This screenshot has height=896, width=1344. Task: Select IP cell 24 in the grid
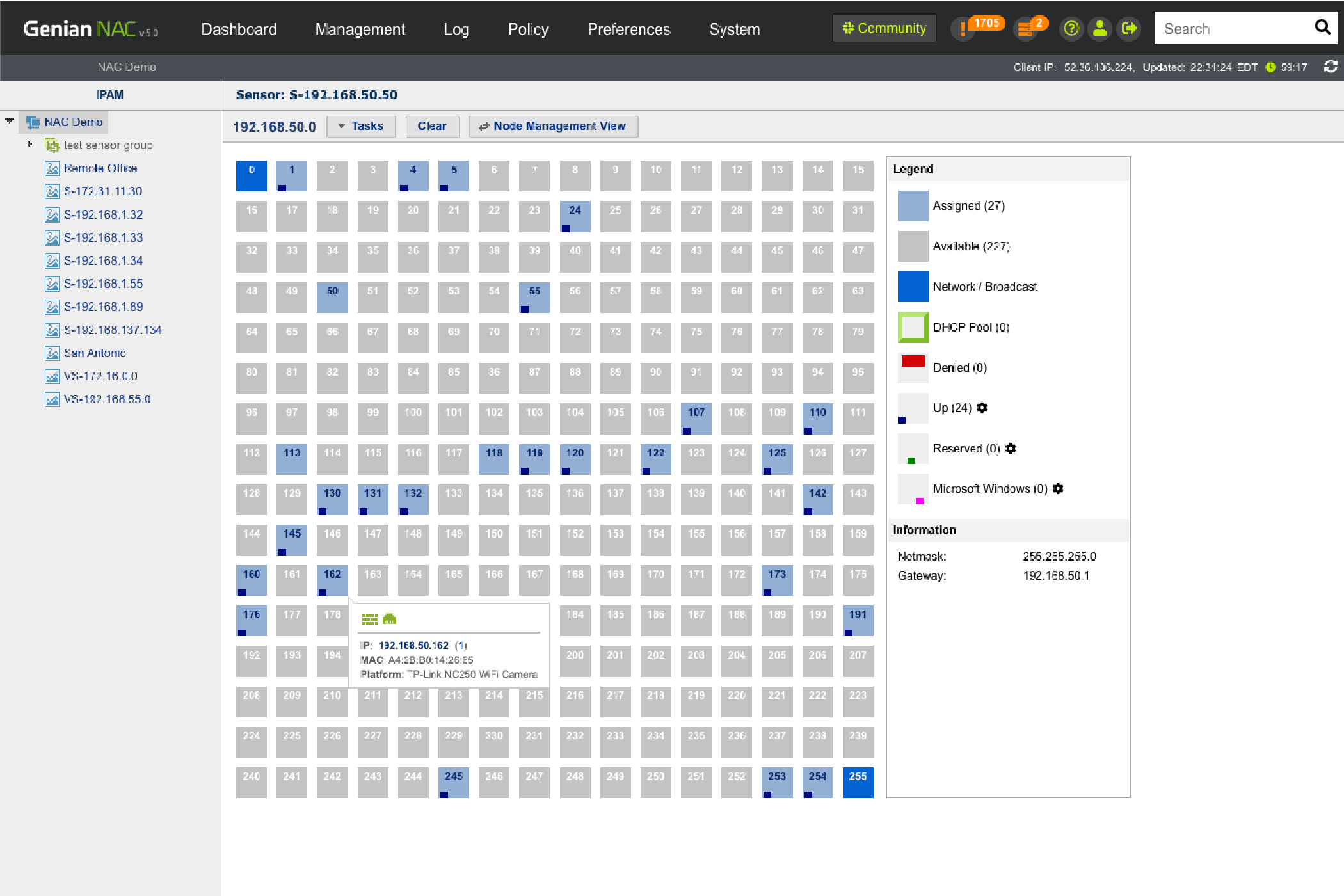(575, 216)
